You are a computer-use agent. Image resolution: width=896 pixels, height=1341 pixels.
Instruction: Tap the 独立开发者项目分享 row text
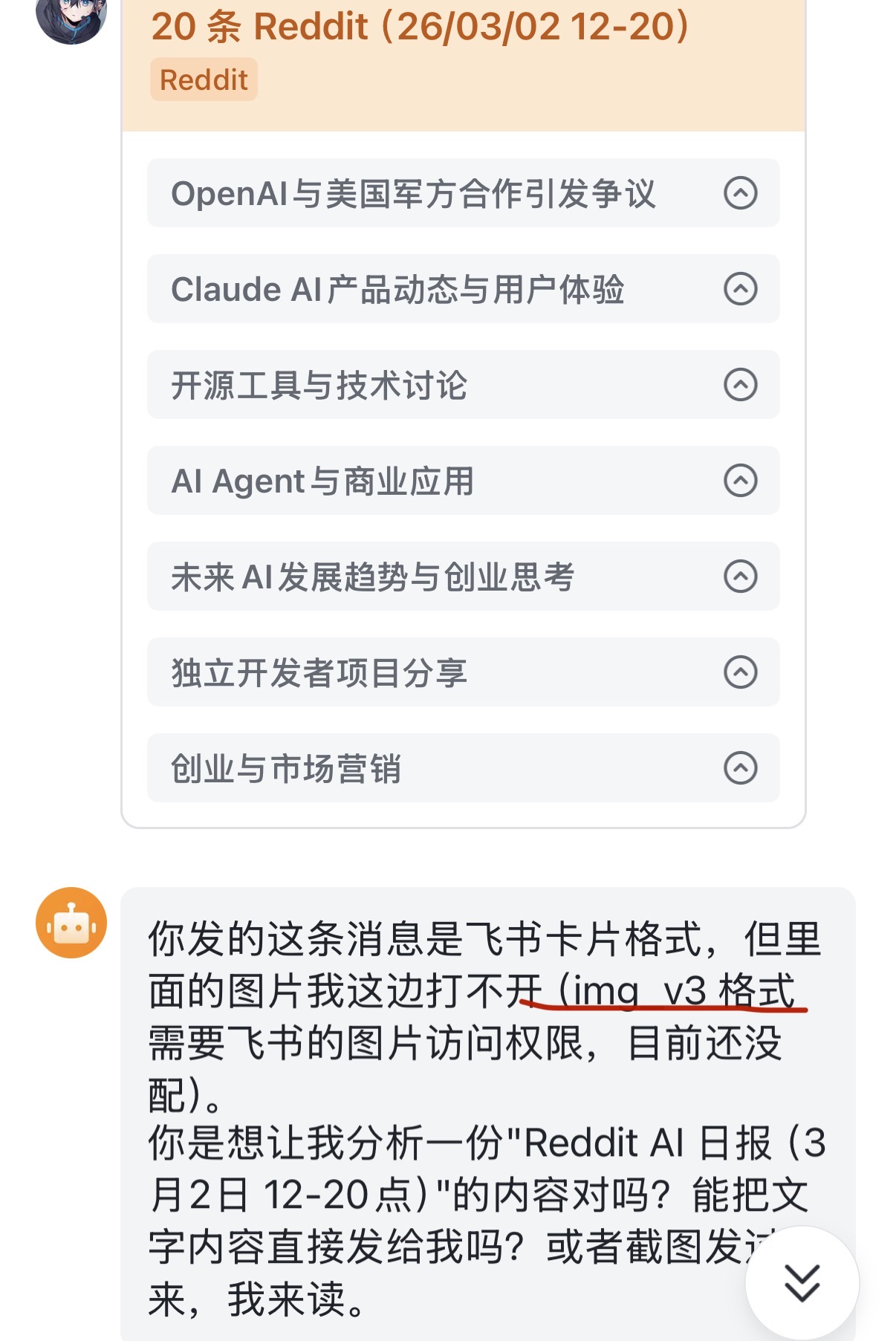319,673
